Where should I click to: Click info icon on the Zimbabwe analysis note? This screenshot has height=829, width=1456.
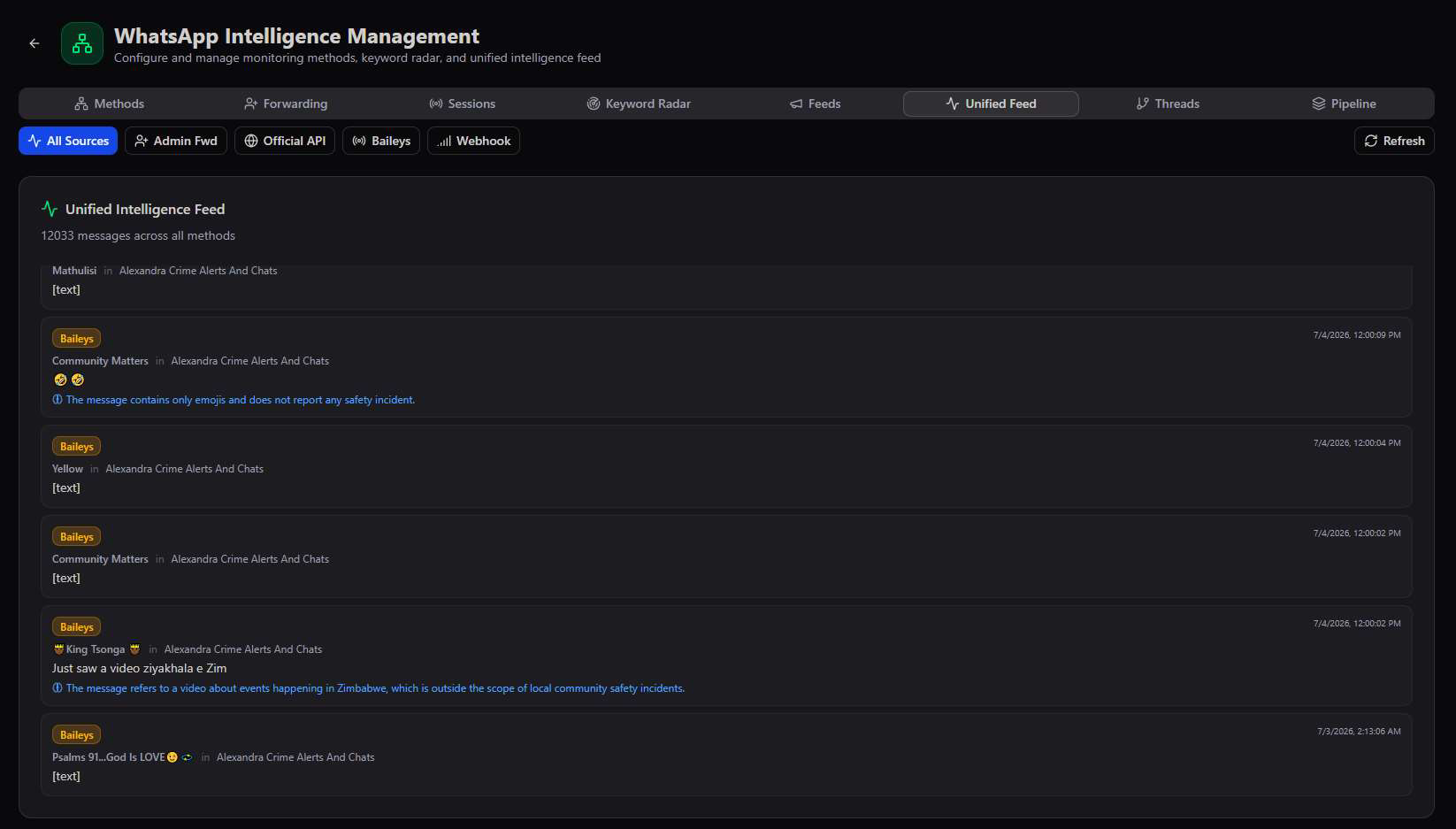57,688
